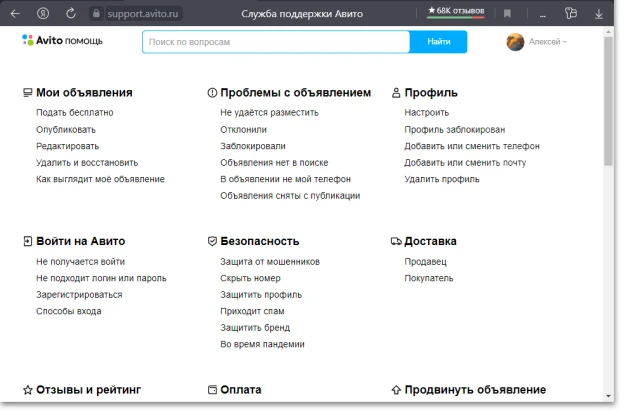Bookmark this page with the bookmark icon
624x412 pixels.
pyautogui.click(x=507, y=14)
